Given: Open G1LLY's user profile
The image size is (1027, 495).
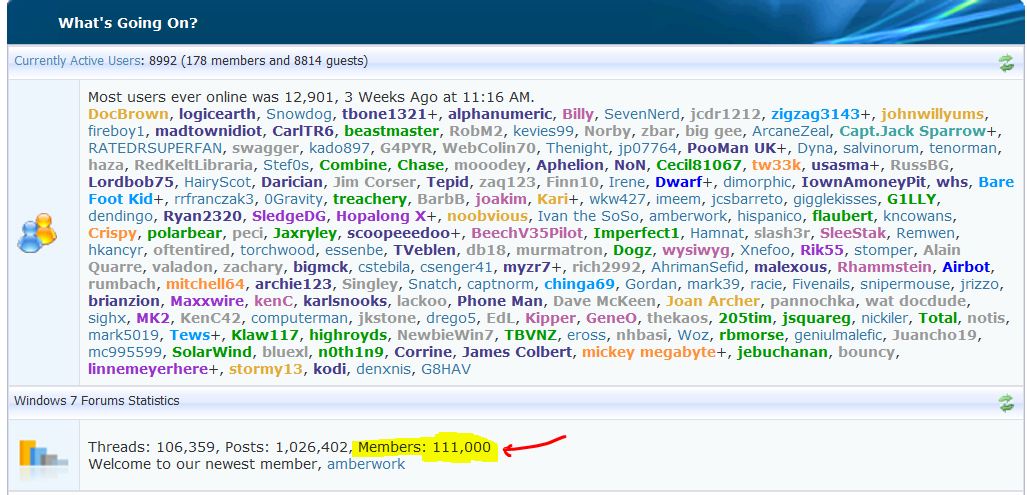Looking at the screenshot, I should (912, 199).
